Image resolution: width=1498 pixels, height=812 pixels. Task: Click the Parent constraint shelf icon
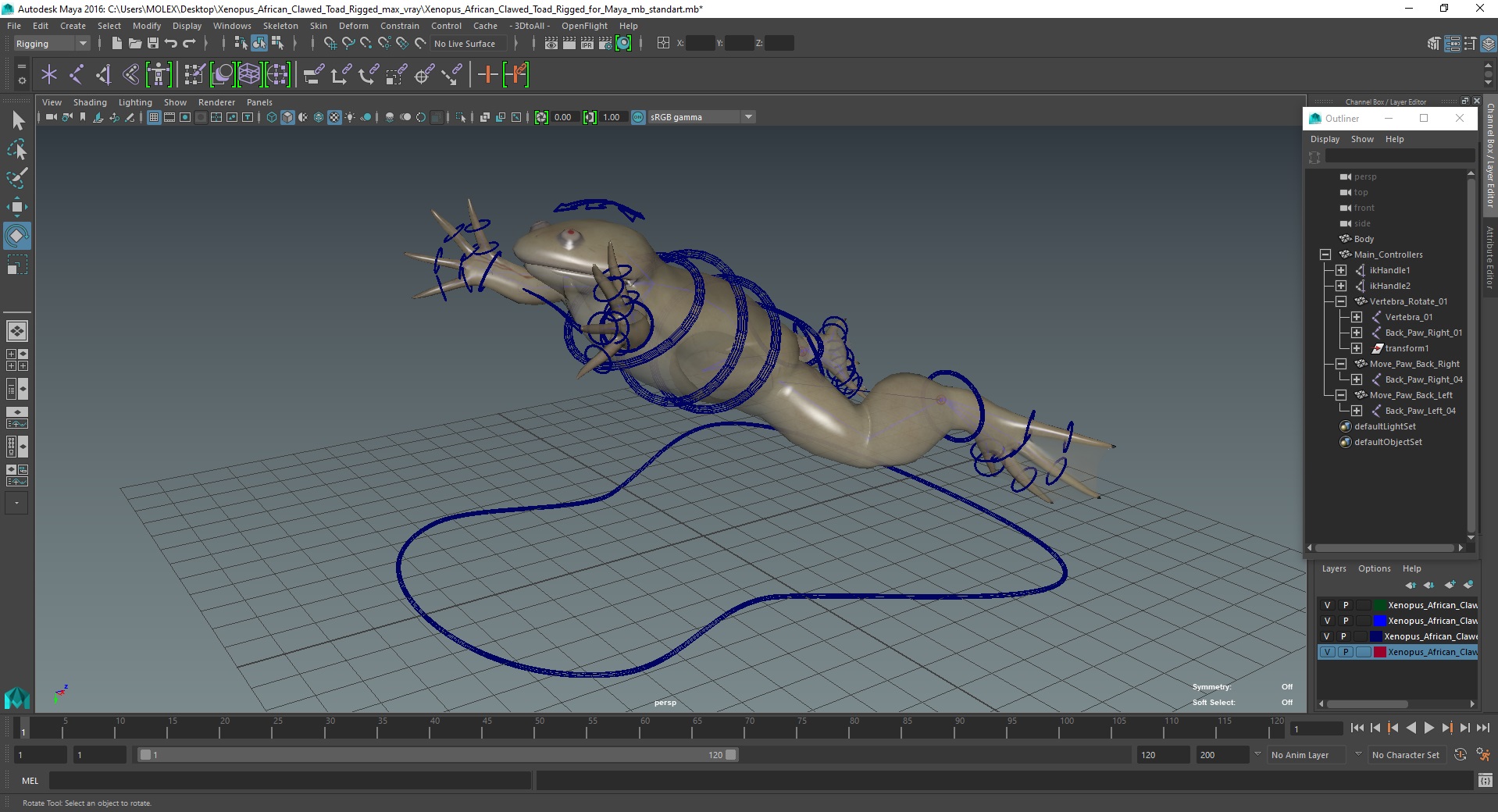(x=313, y=75)
